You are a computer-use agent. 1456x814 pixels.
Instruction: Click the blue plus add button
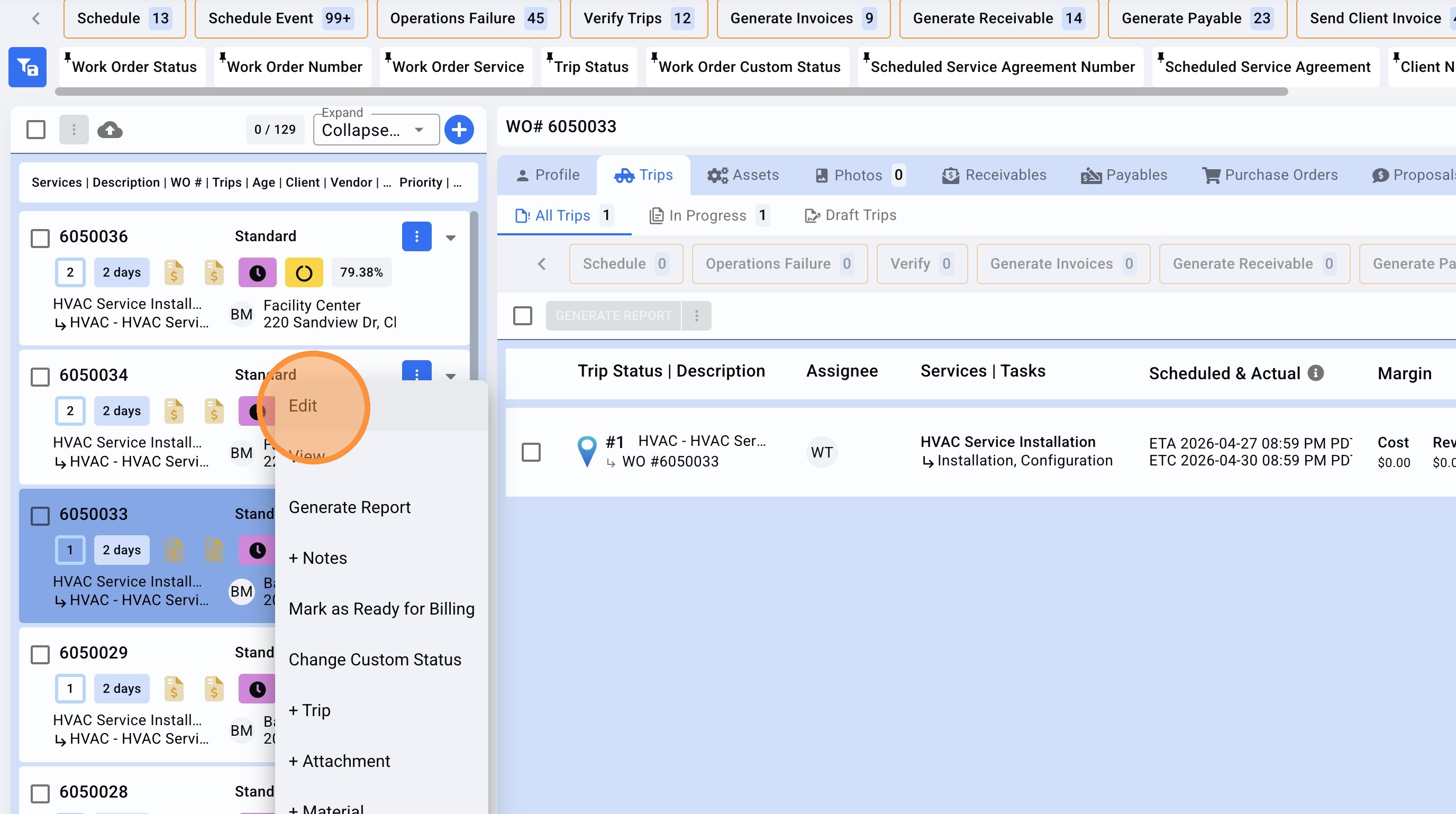pyautogui.click(x=458, y=130)
